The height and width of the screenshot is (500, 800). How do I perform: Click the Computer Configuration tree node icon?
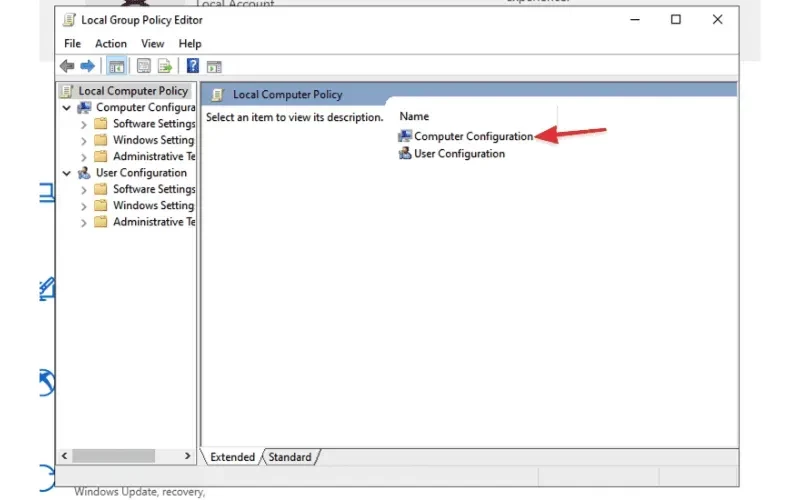(x=84, y=107)
